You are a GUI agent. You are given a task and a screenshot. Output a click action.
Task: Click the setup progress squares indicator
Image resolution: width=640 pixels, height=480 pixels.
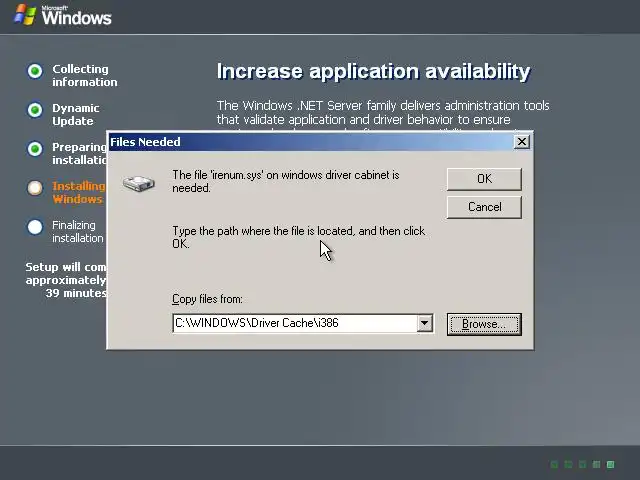click(583, 464)
